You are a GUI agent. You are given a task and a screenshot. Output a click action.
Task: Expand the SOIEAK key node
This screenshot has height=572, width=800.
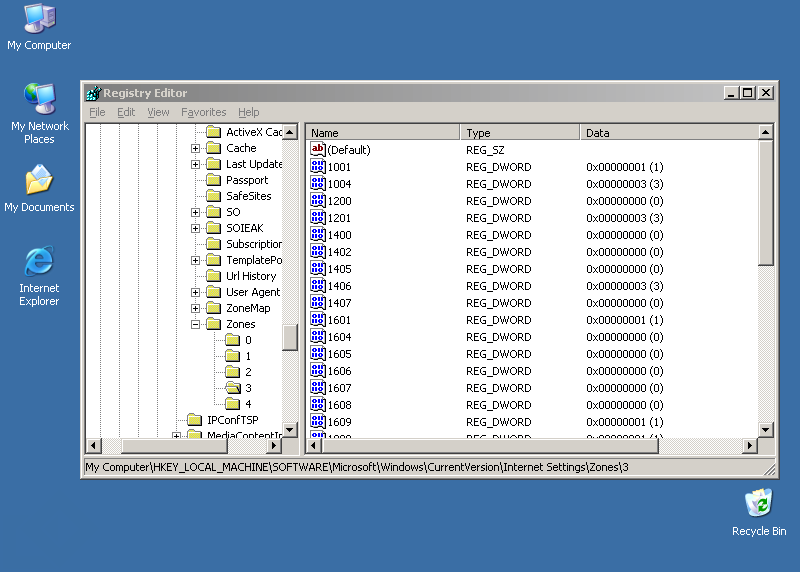[x=195, y=228]
